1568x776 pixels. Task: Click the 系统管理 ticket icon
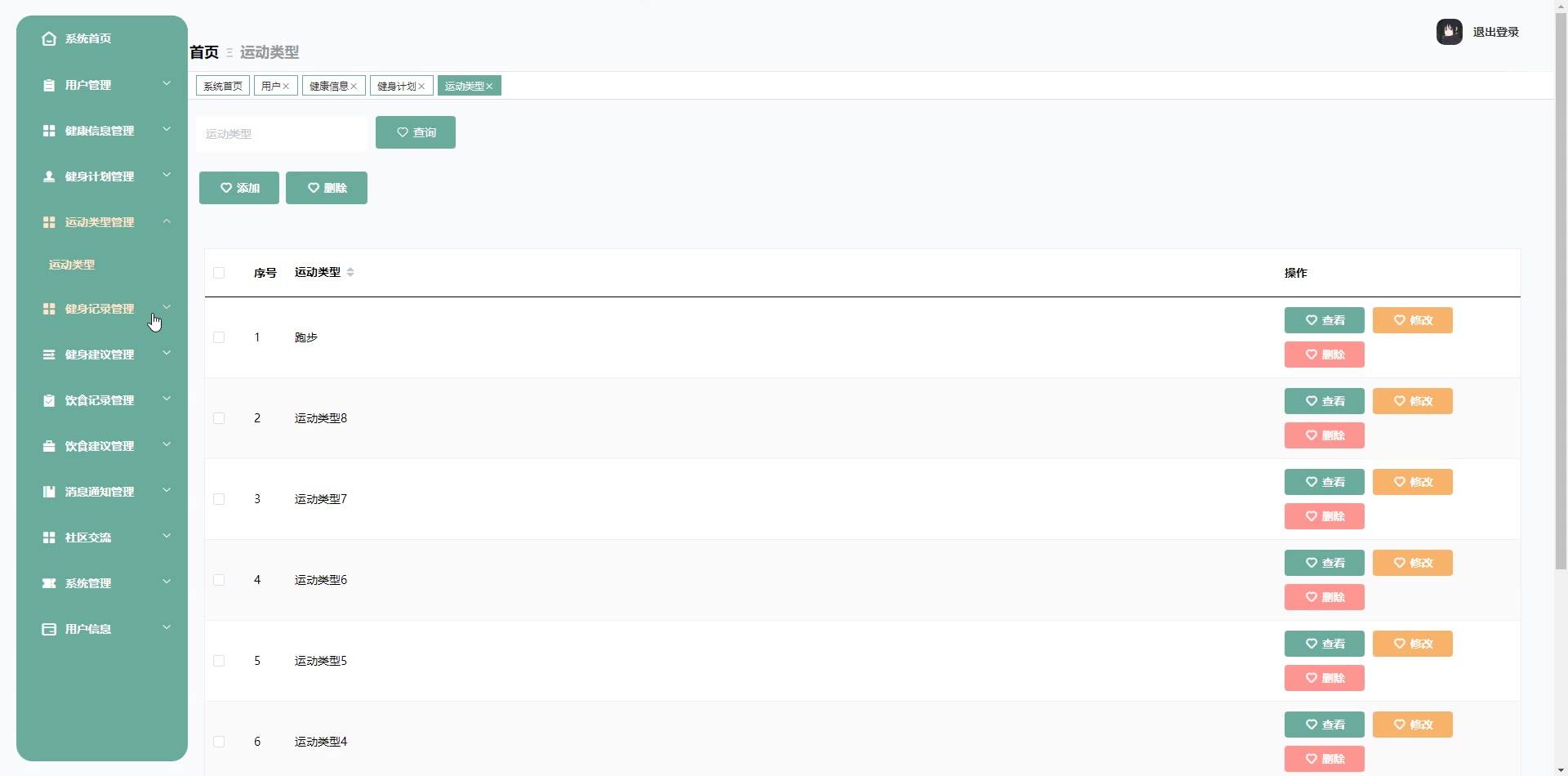(49, 583)
